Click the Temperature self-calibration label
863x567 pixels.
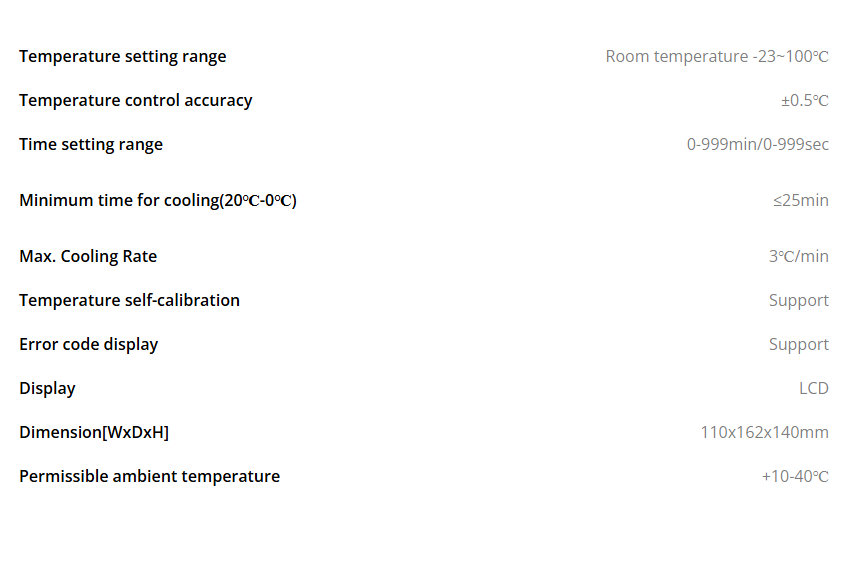click(129, 301)
